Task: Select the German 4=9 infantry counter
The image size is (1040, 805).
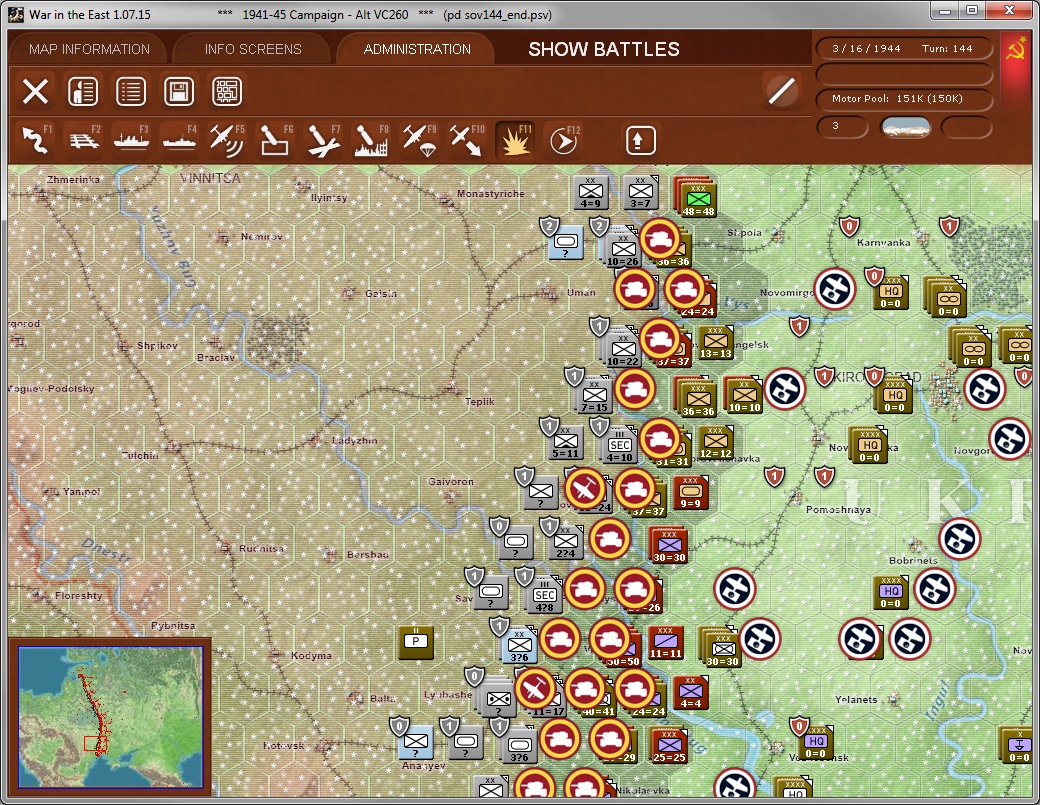Action: 590,192
